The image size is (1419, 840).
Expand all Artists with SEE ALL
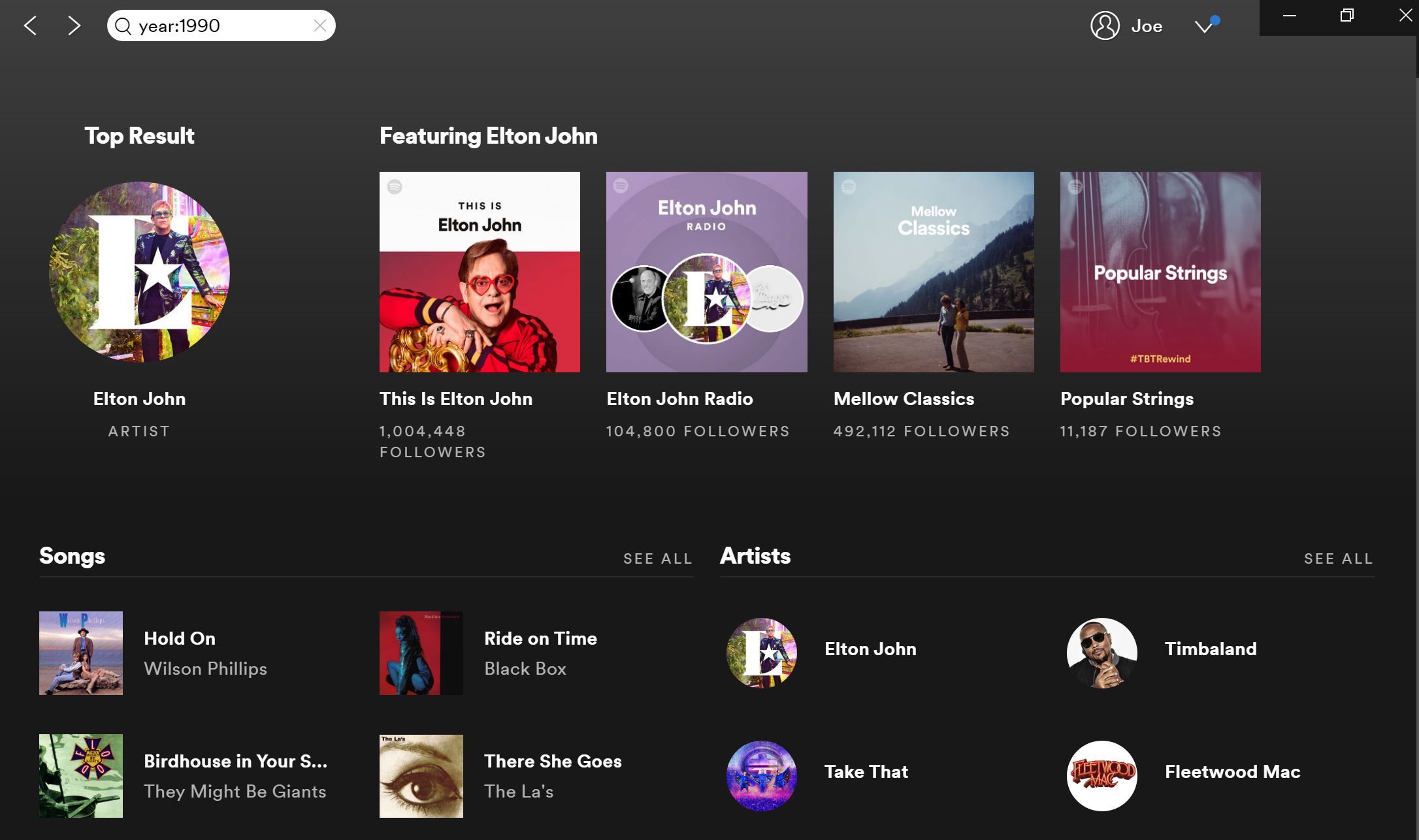point(1339,558)
